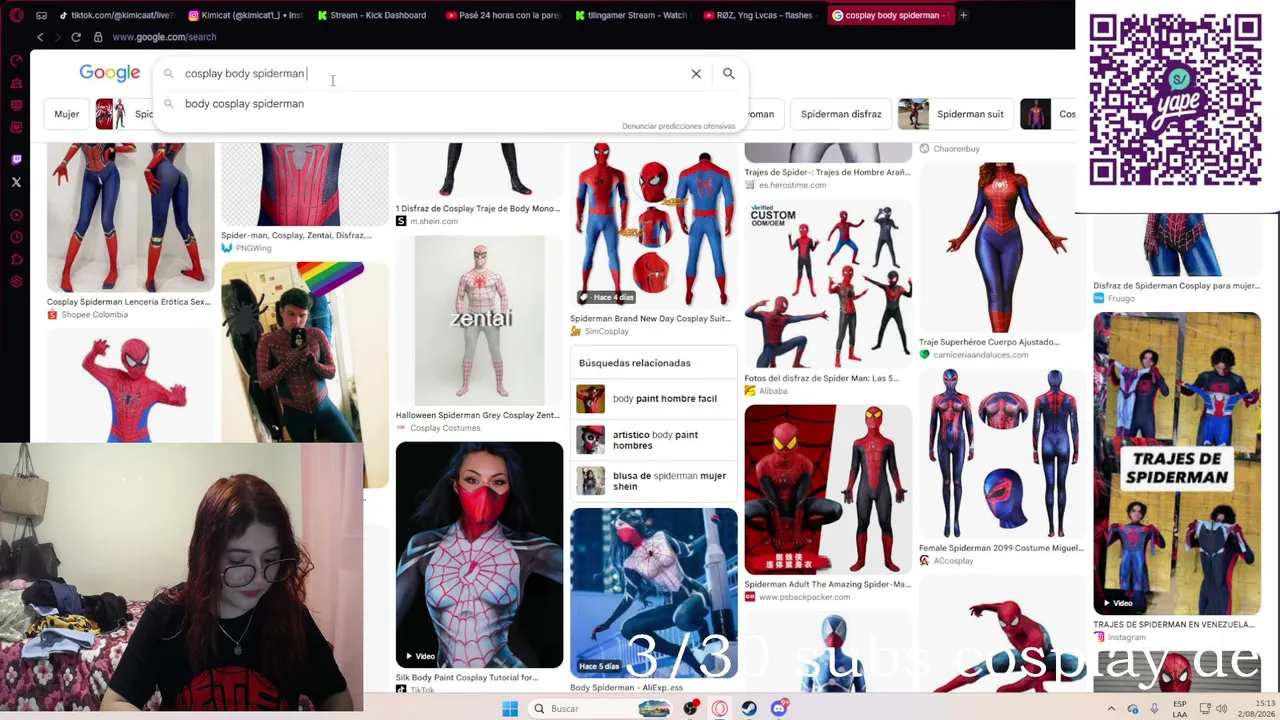Click inside the Google search field
Screen dimensions: 1280x720
click(x=430, y=74)
